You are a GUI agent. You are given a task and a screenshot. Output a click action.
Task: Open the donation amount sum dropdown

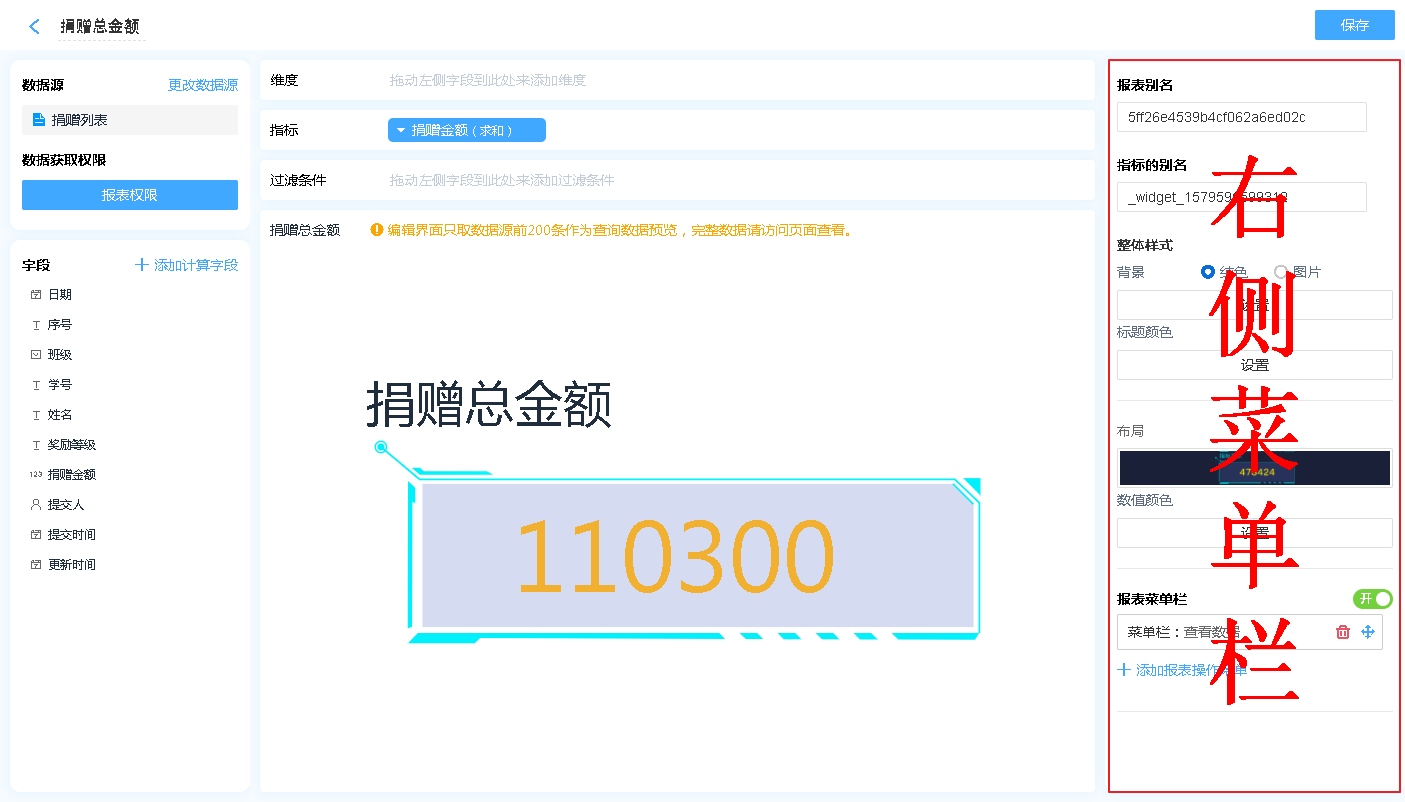466,130
